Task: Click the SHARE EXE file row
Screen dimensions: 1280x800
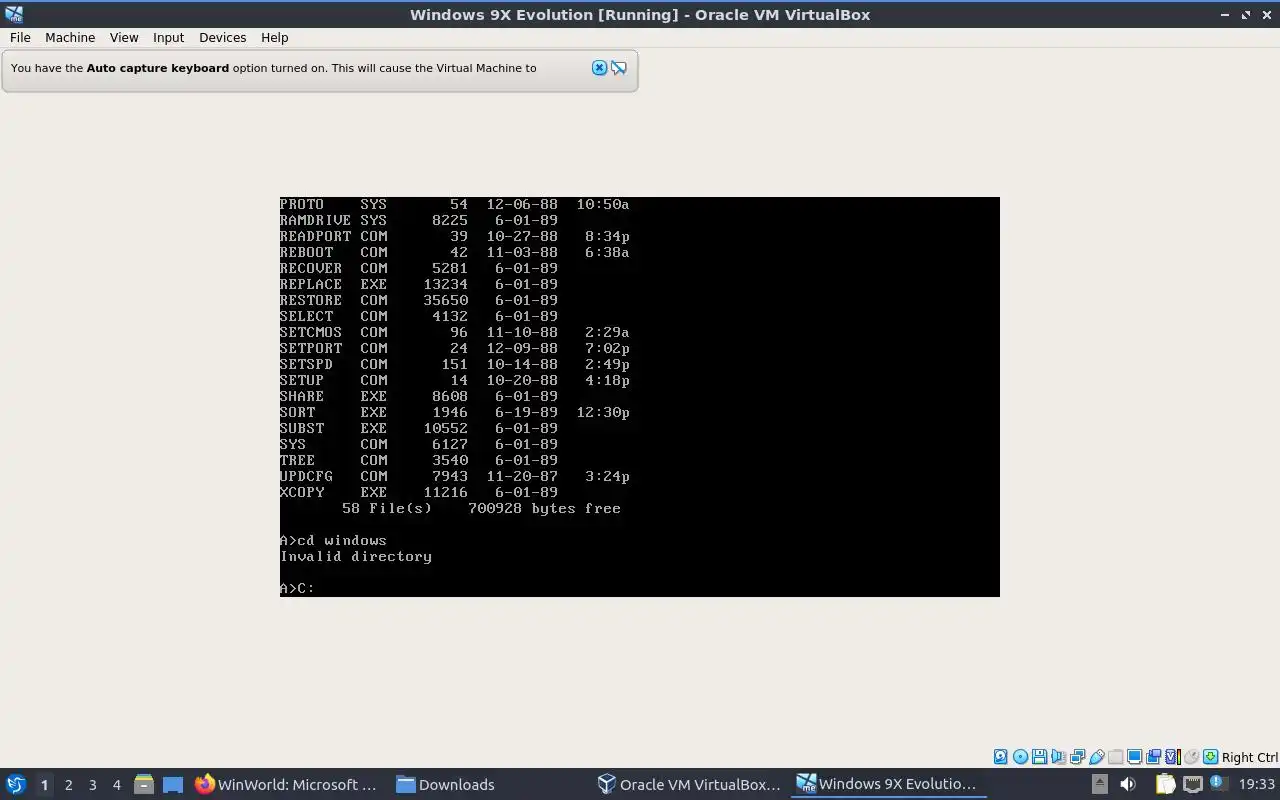Action: tap(419, 396)
